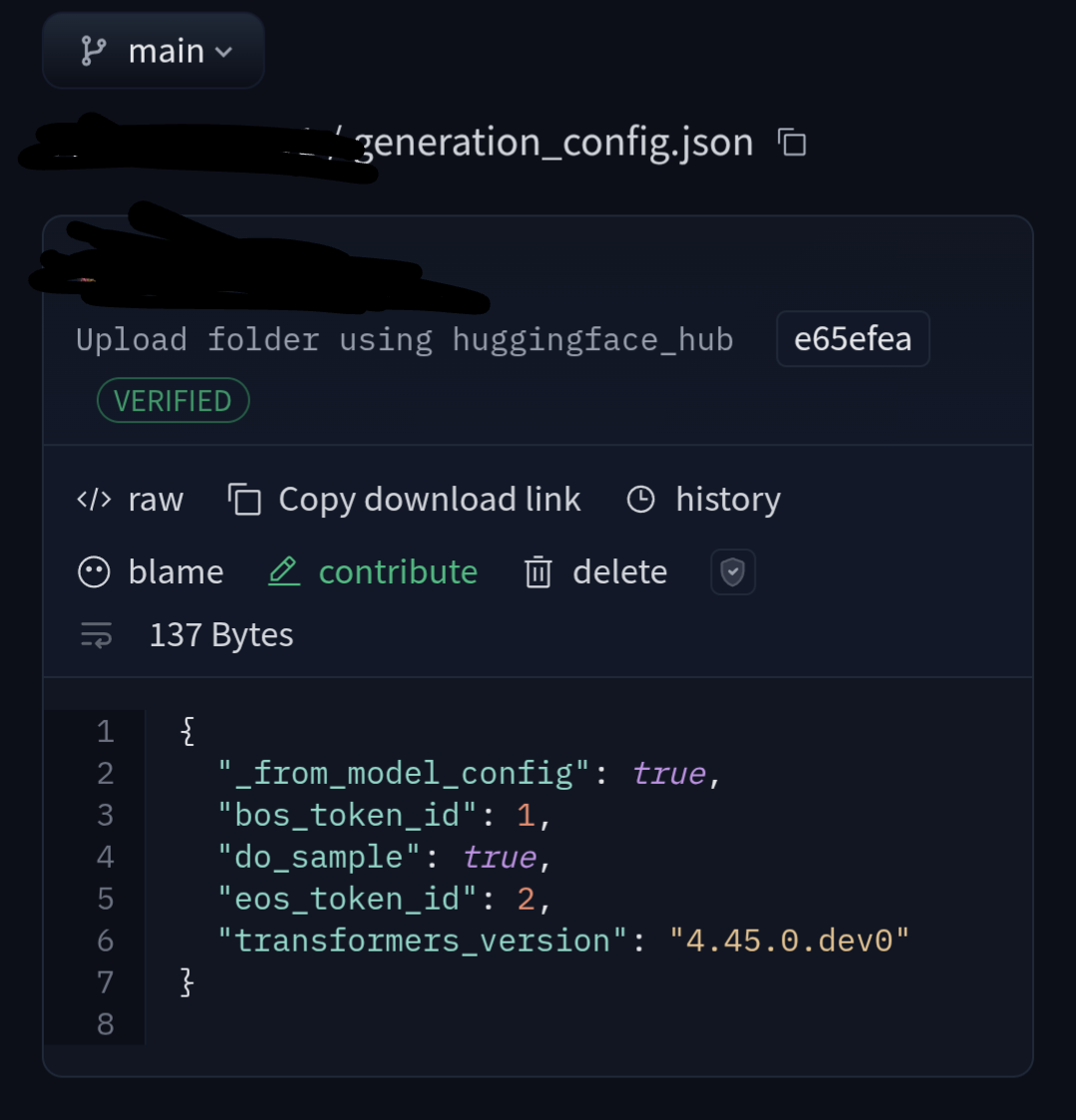Toggle line wrap icon beside 137 Bytes
The height and width of the screenshot is (1120, 1076).
point(97,634)
